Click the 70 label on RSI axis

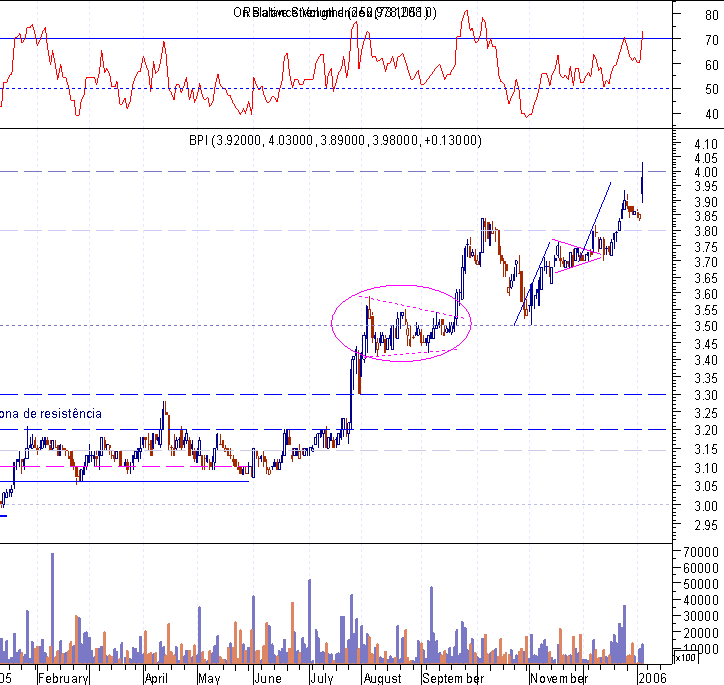pos(712,40)
